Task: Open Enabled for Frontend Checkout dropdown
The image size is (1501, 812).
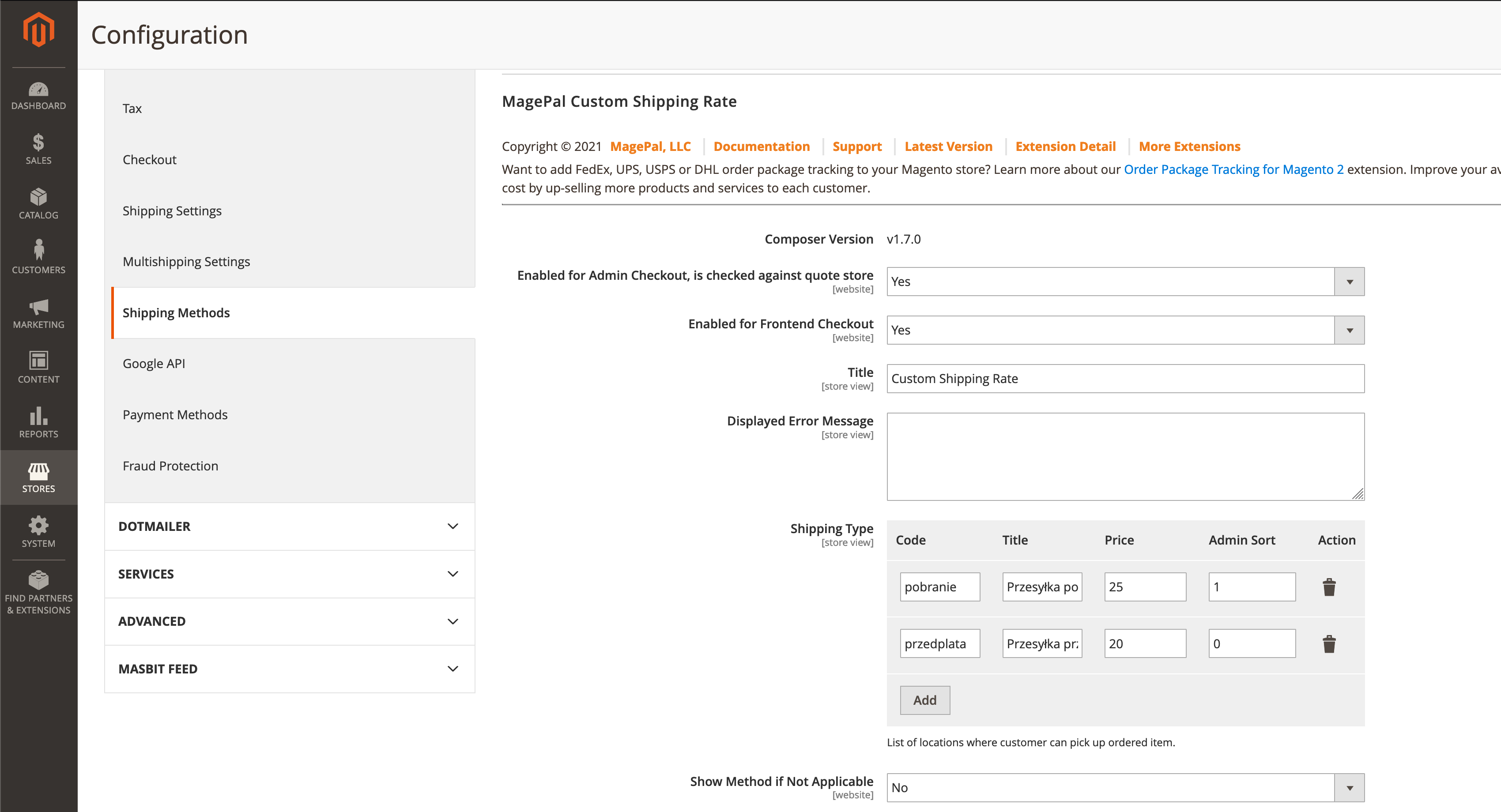Action: click(1124, 330)
